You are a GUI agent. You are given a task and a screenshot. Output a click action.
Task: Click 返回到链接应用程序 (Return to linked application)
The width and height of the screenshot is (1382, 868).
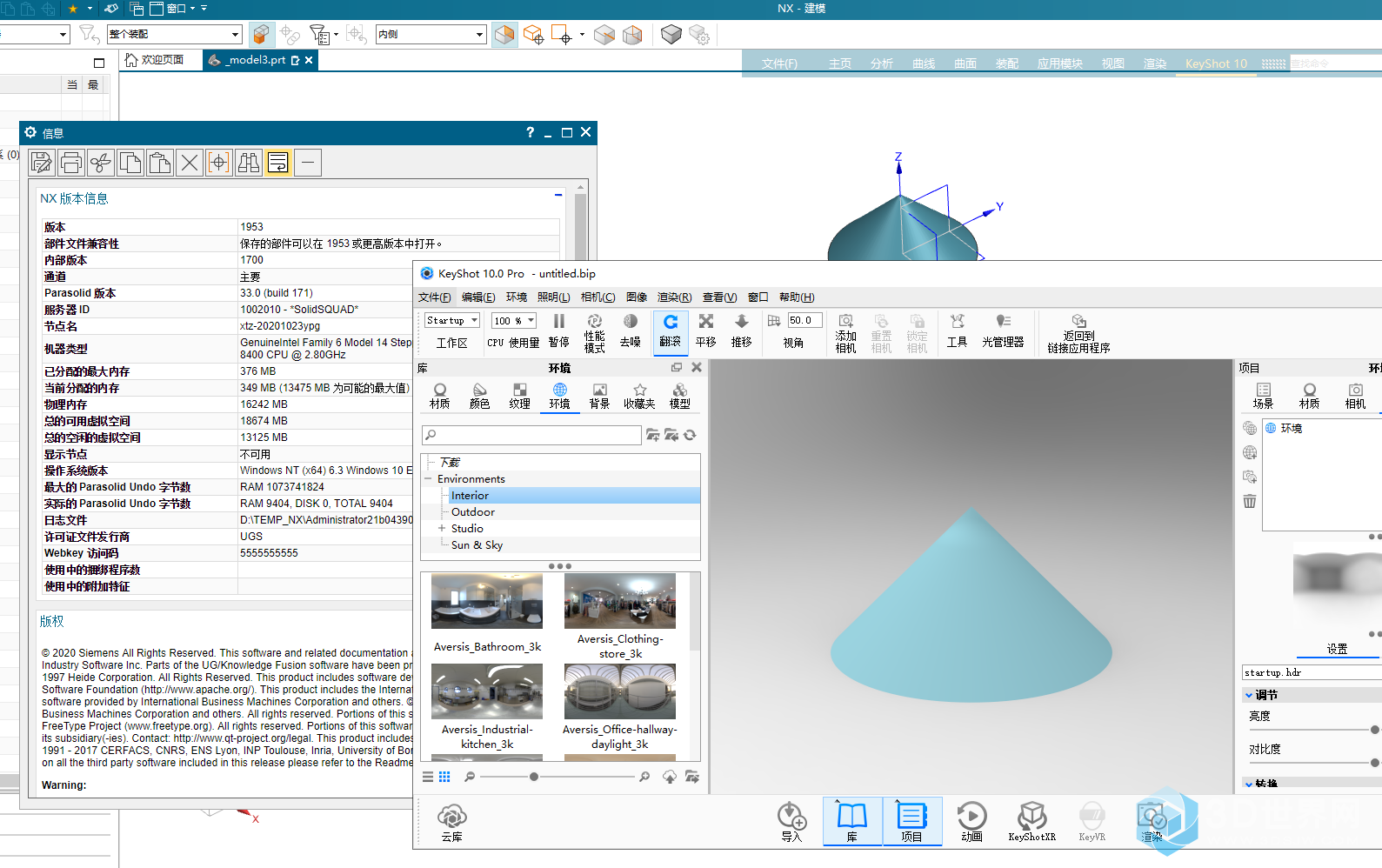[1078, 333]
